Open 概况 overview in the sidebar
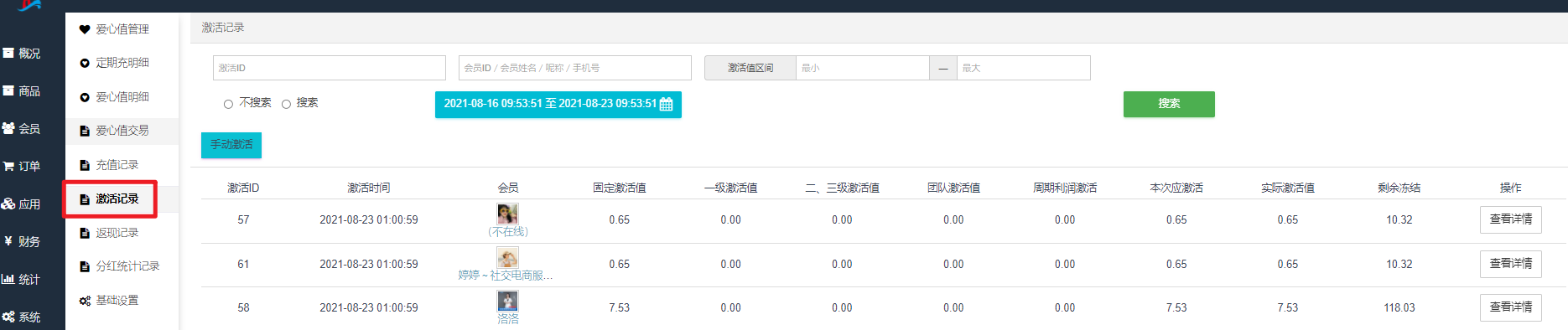1568x330 pixels. pyautogui.click(x=22, y=53)
